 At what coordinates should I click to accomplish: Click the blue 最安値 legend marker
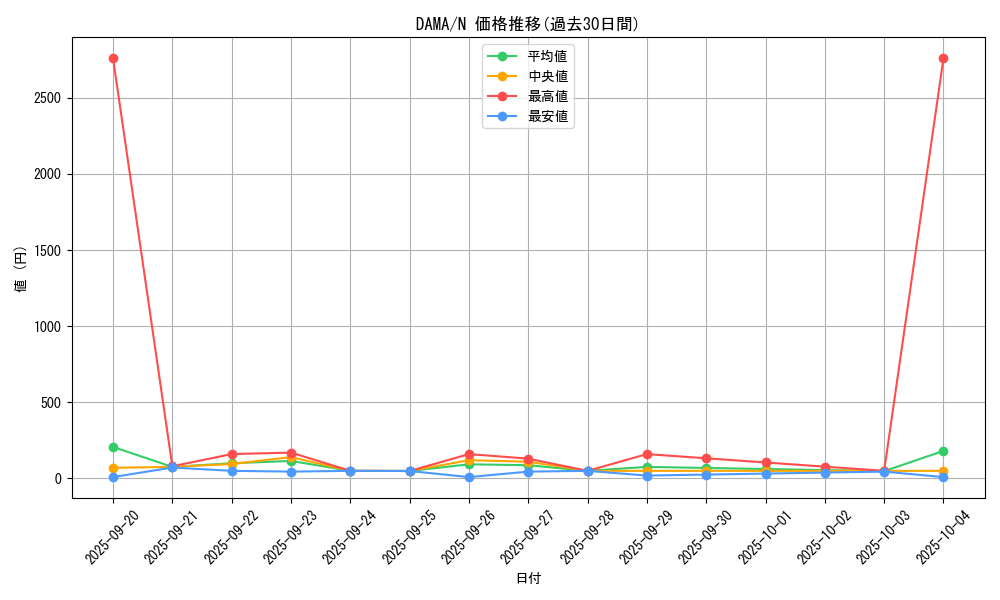(x=503, y=116)
